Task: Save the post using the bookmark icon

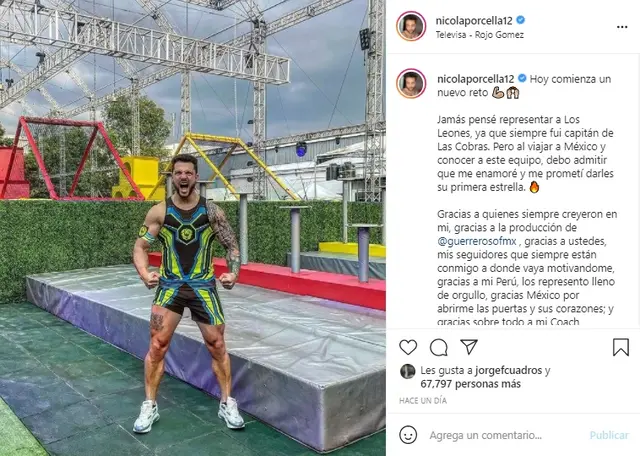Action: coord(620,347)
